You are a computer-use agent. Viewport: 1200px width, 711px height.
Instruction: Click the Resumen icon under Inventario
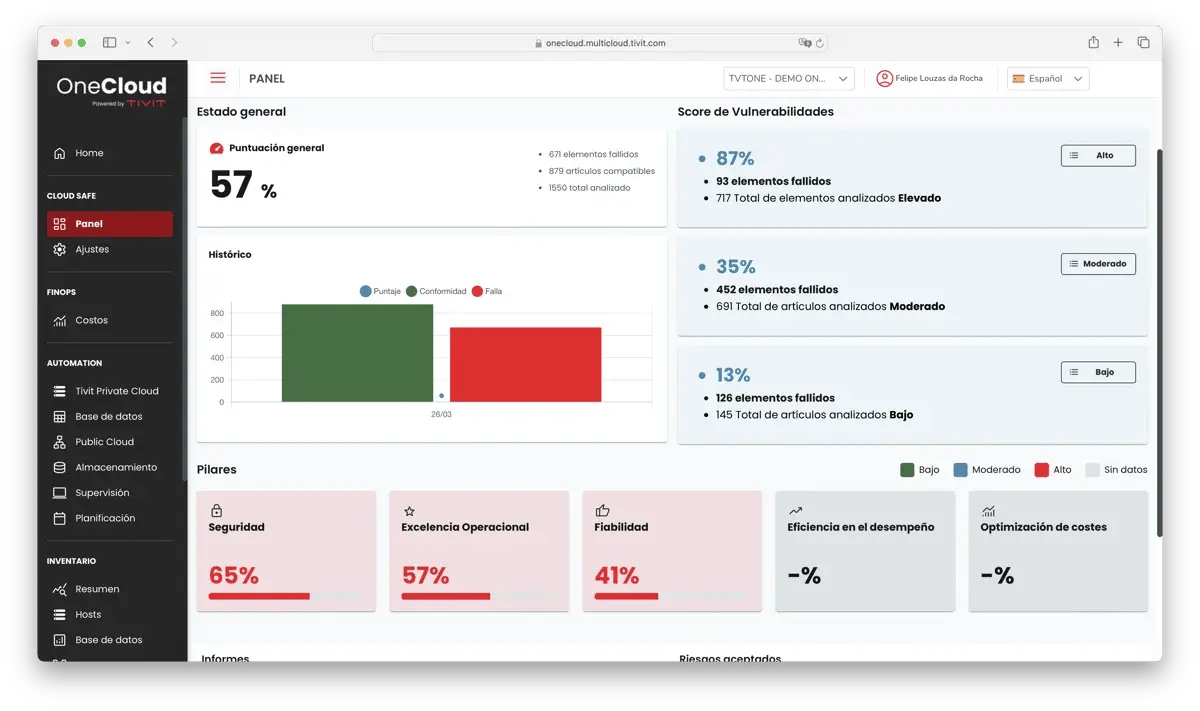(x=59, y=589)
